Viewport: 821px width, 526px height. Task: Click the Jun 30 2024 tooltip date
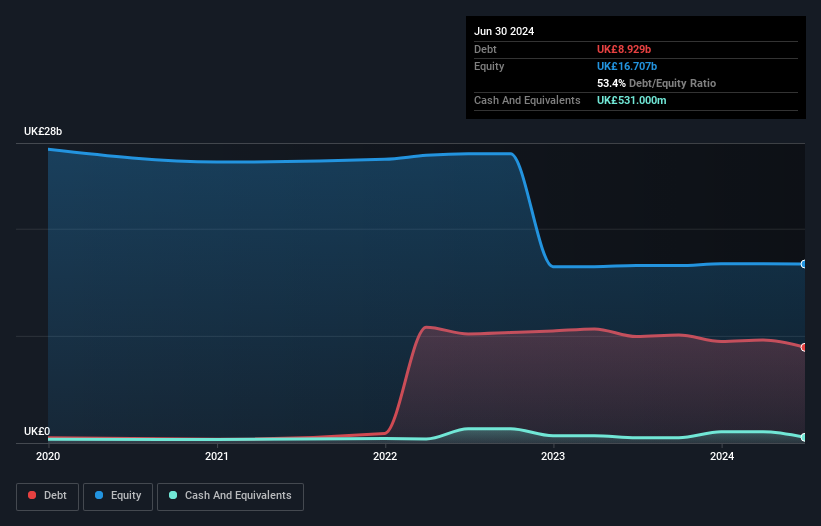504,31
